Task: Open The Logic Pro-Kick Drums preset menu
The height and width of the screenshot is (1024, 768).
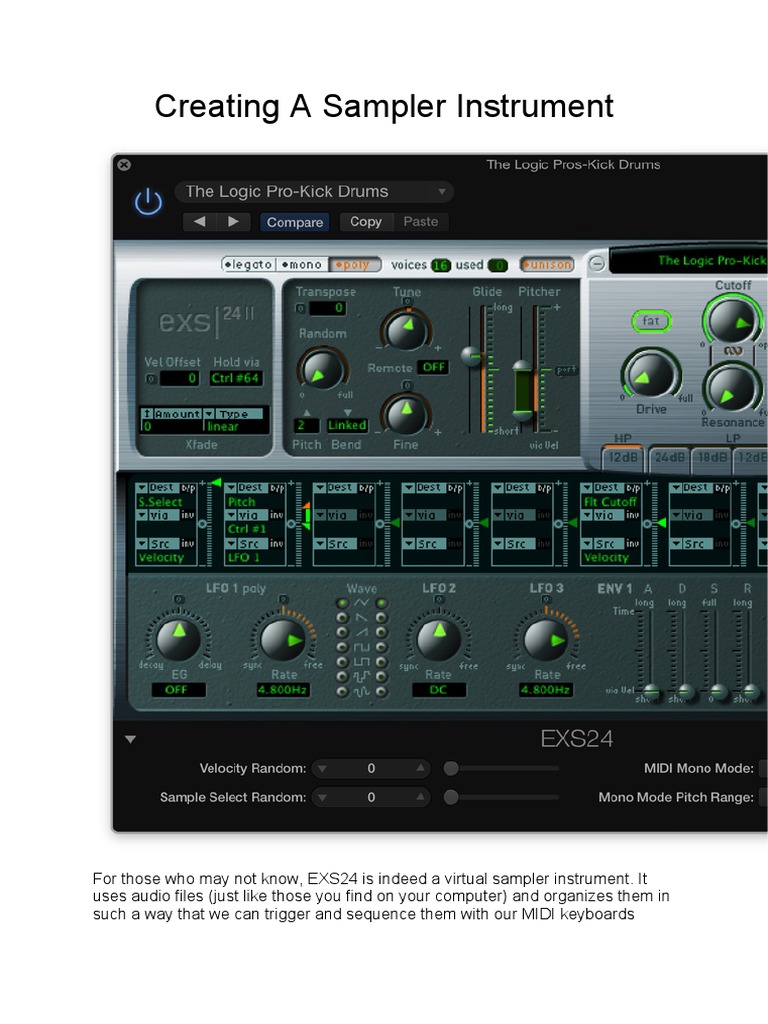Action: [314, 192]
